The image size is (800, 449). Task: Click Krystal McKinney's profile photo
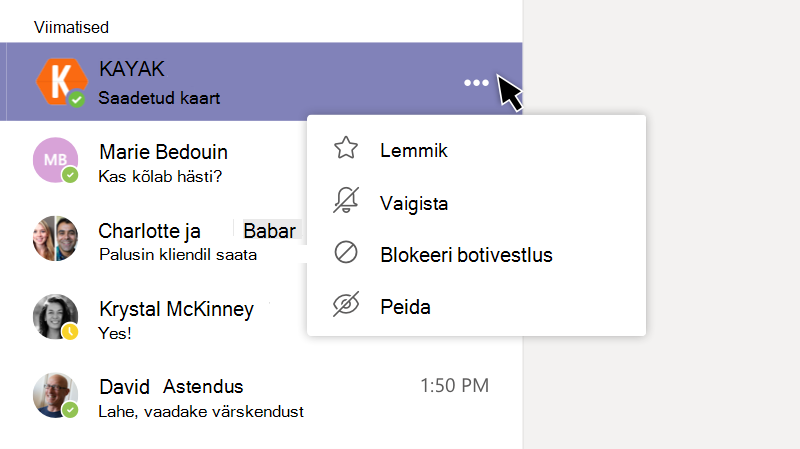(x=56, y=317)
